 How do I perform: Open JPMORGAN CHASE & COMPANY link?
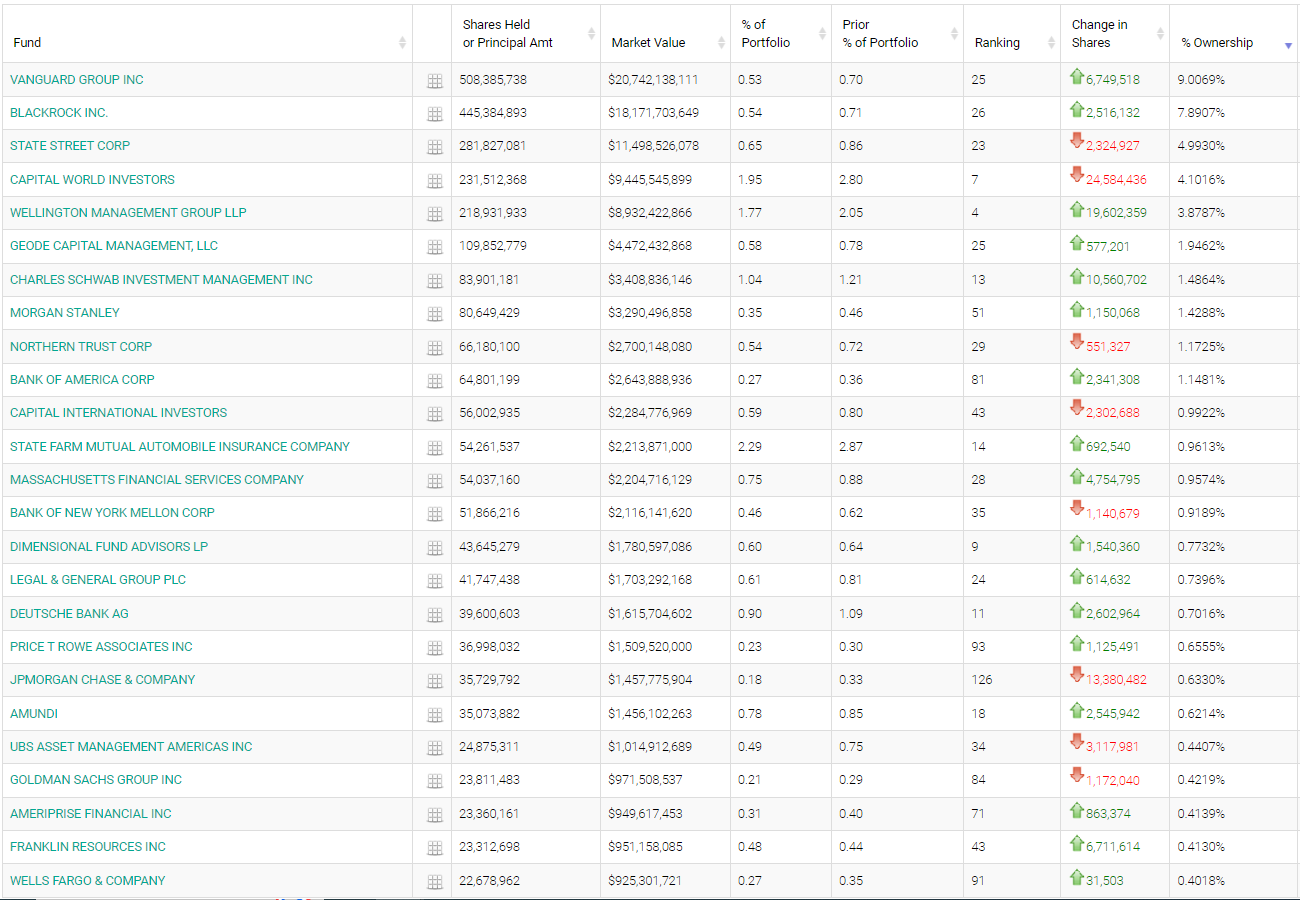[x=103, y=680]
